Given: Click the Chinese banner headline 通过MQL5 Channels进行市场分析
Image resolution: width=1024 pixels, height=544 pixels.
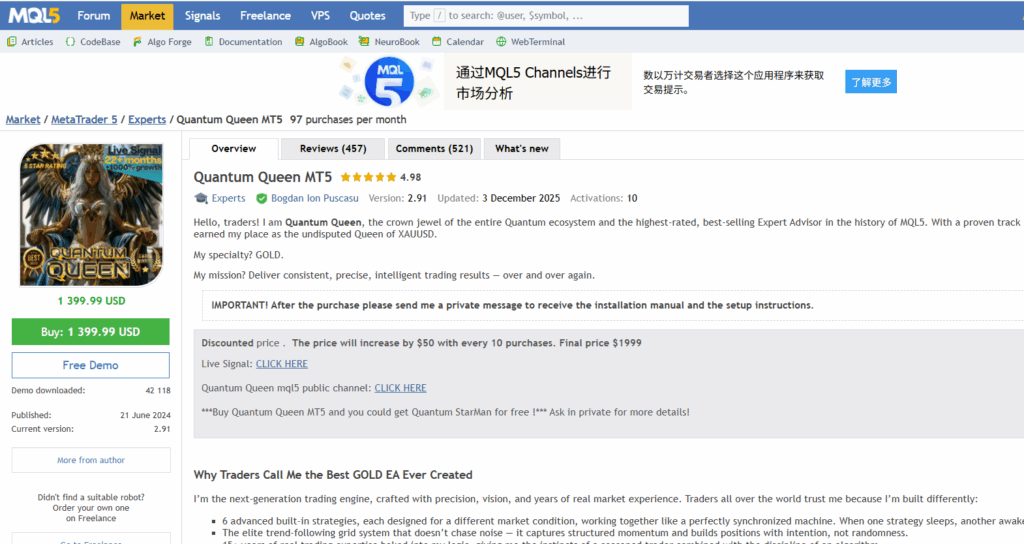Looking at the screenshot, I should (533, 83).
